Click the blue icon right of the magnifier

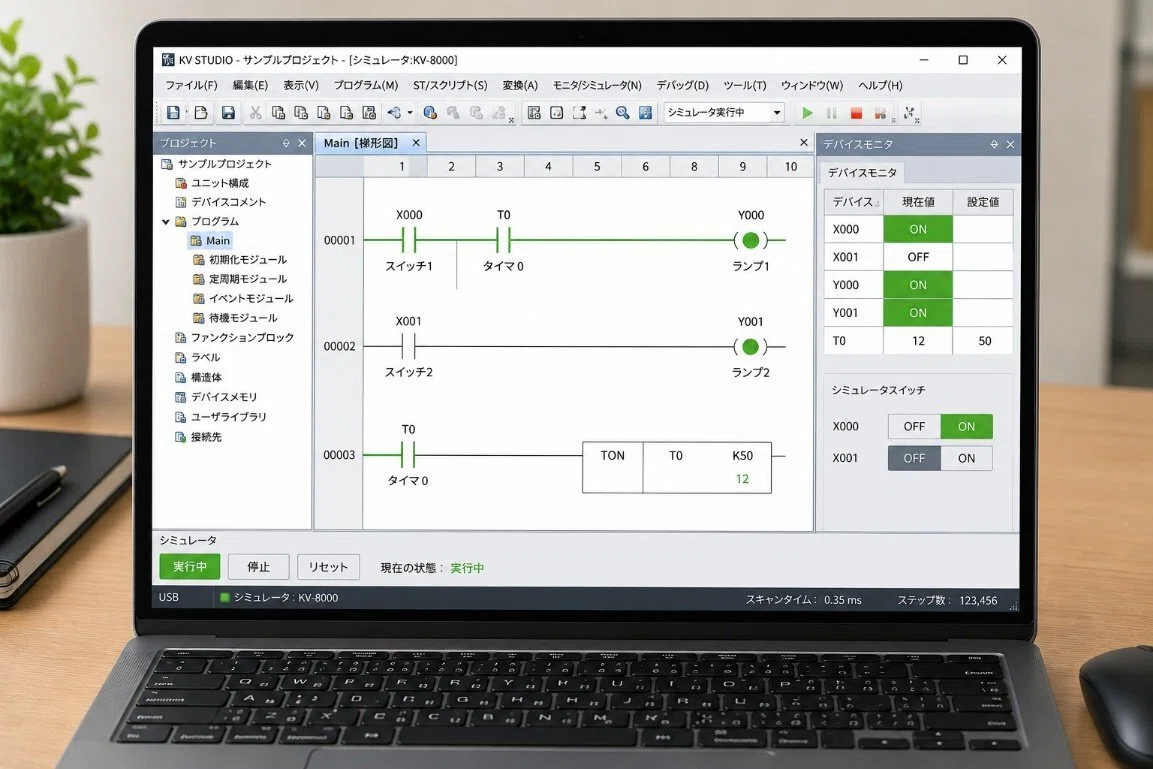tap(645, 112)
